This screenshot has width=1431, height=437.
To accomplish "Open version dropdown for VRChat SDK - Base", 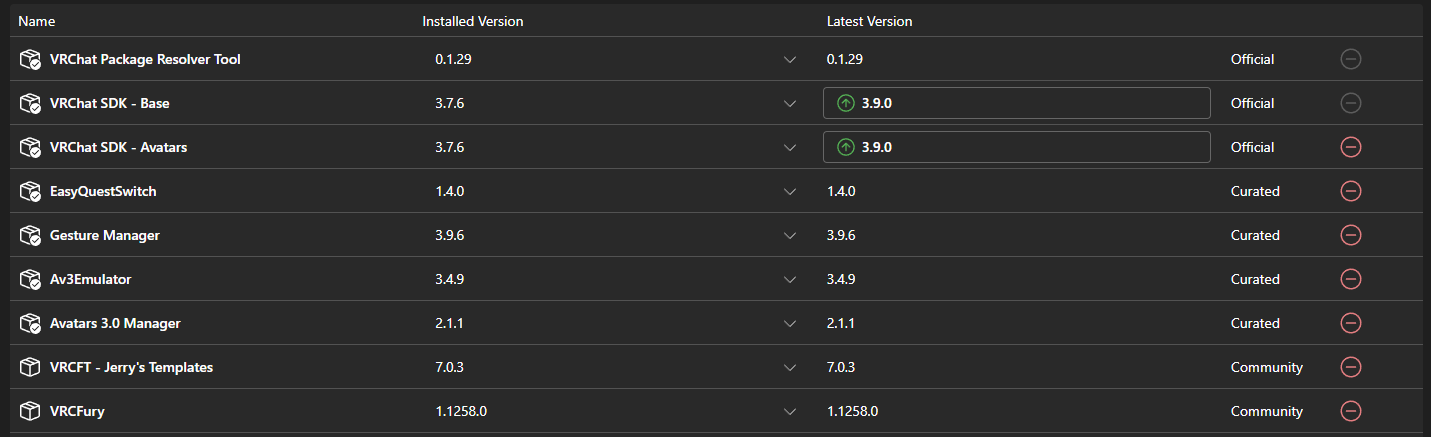I will pyautogui.click(x=790, y=103).
